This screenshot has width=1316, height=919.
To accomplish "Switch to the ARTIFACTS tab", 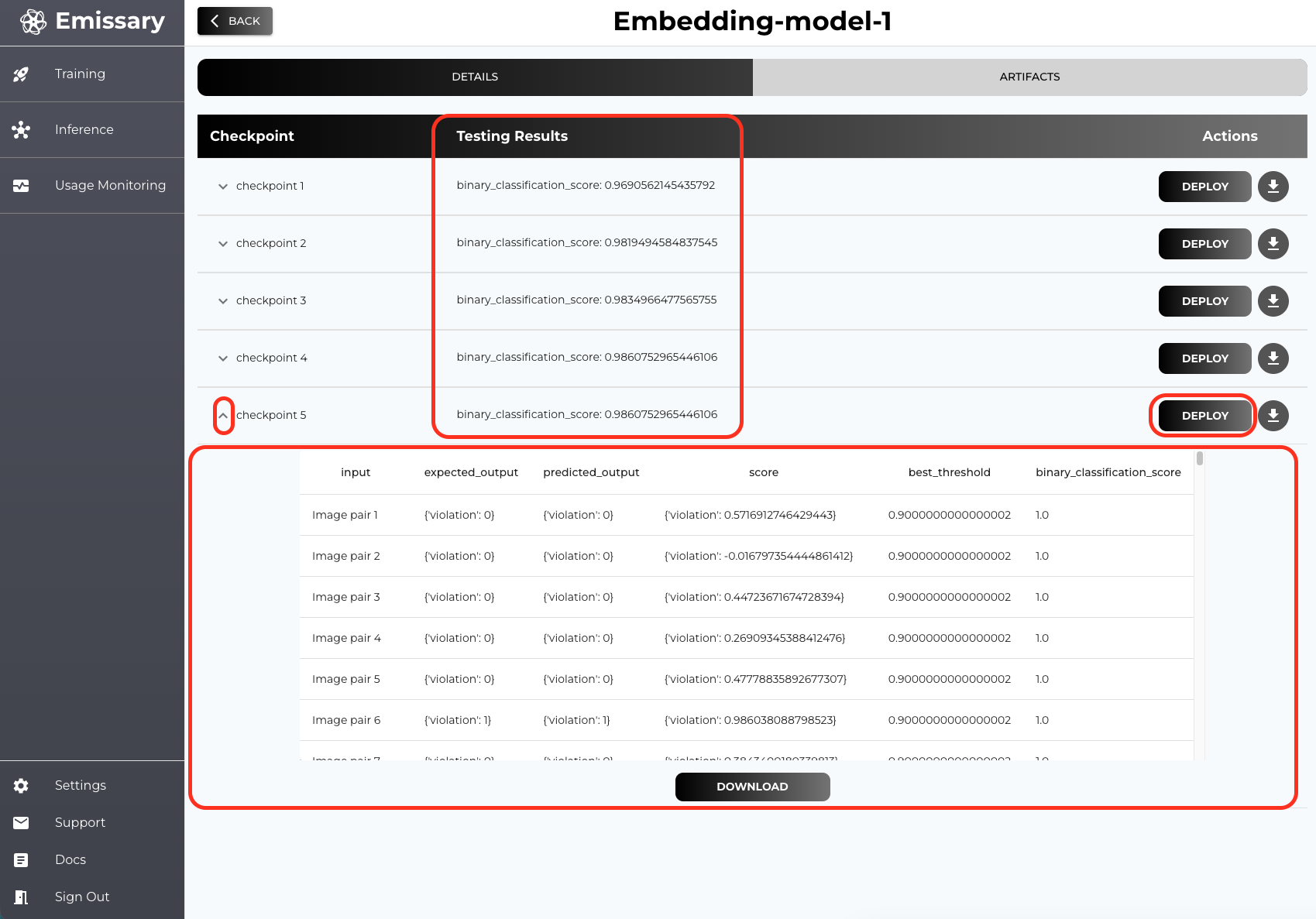I will click(x=1029, y=77).
